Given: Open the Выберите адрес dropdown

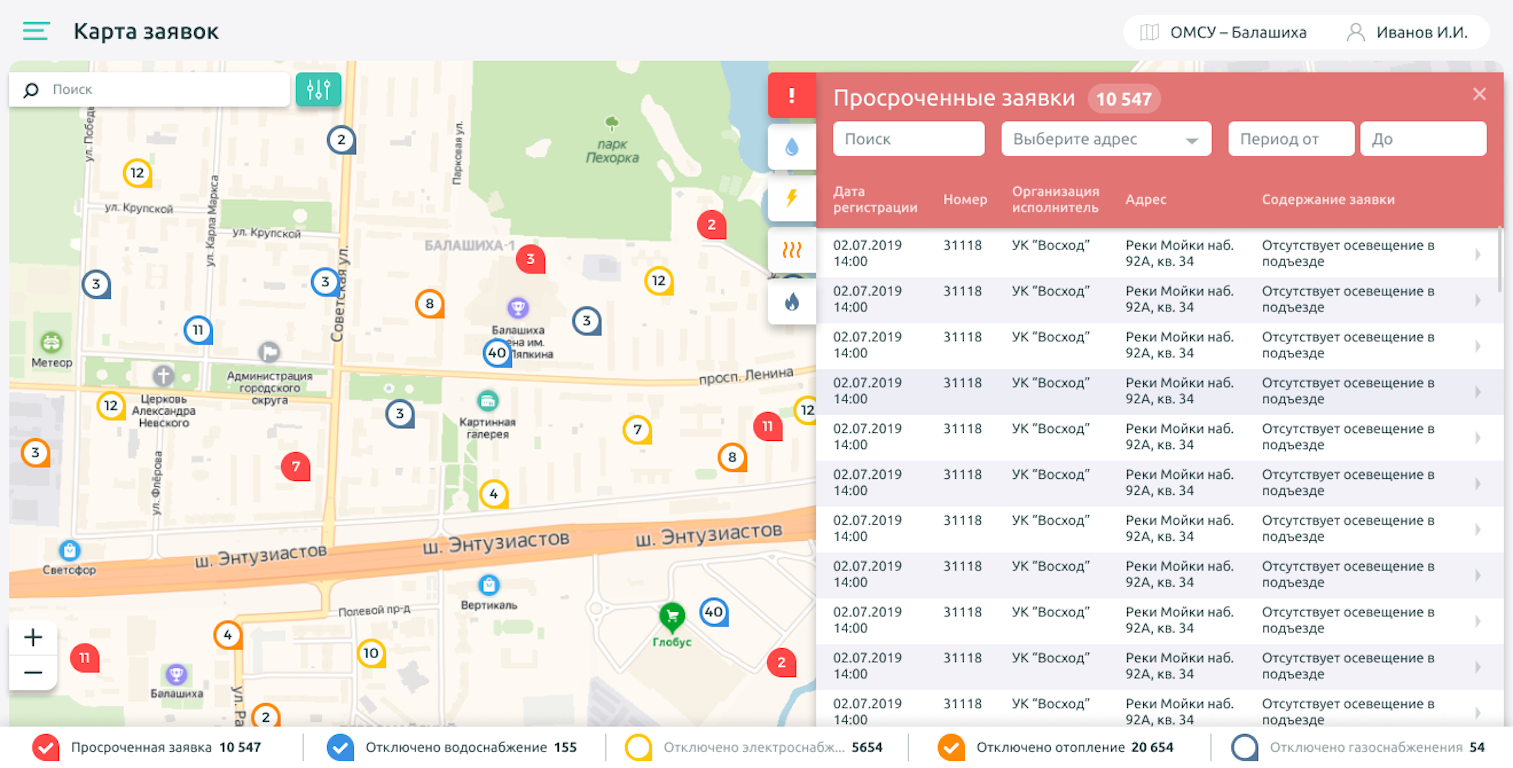Looking at the screenshot, I should click(x=1106, y=139).
